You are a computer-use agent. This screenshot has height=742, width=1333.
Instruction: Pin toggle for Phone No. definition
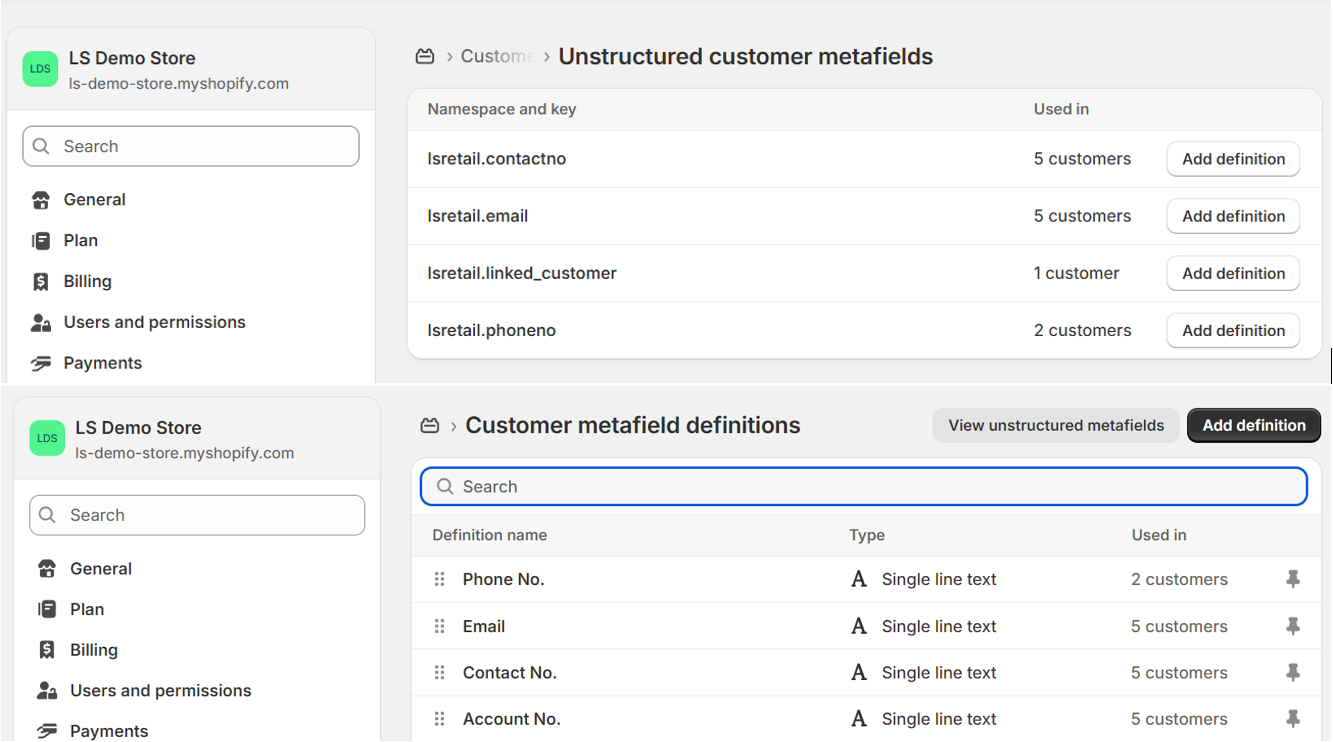(1292, 580)
